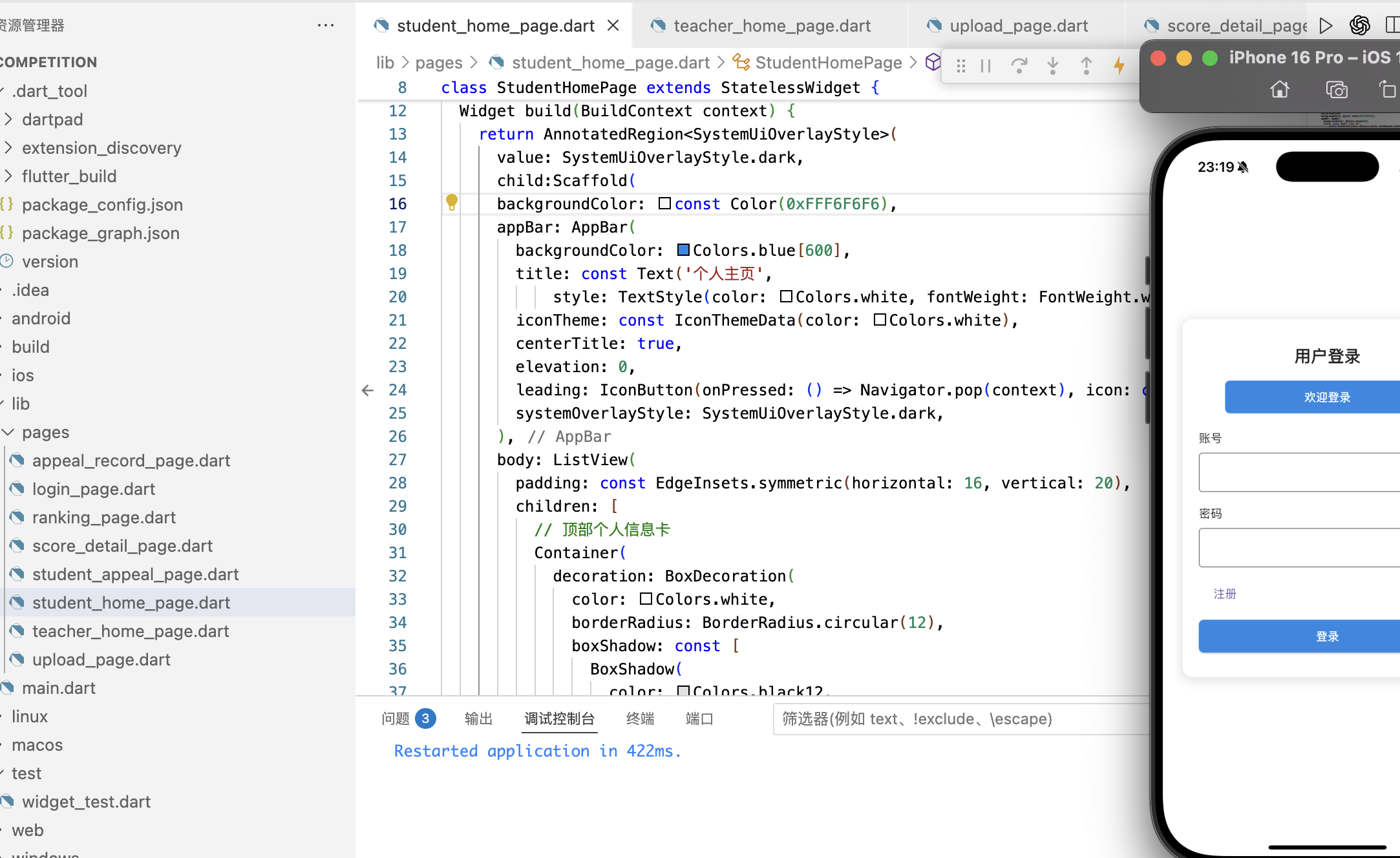
Task: Click the Run play icon
Action: point(1326,25)
